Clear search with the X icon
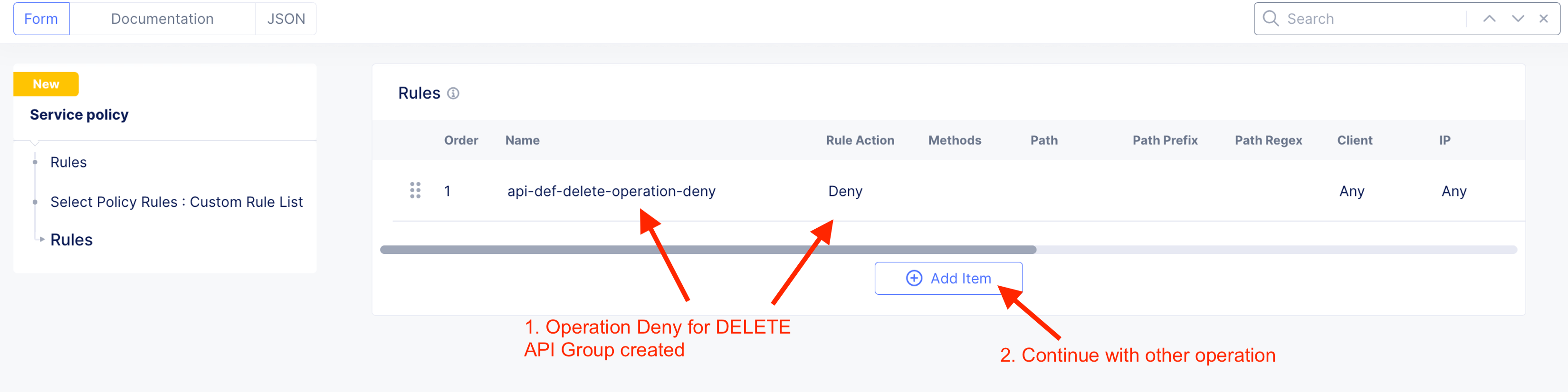This screenshot has width=1568, height=392. coord(1544,19)
